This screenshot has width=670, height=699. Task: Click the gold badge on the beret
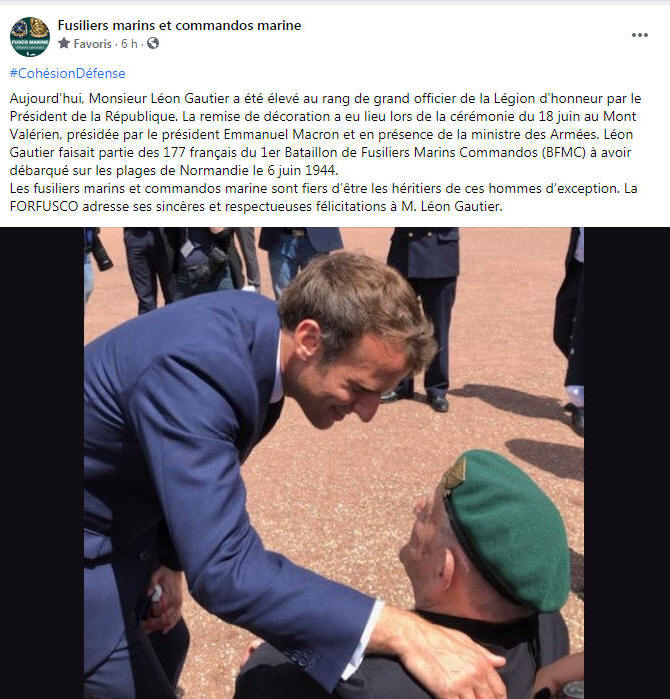[454, 476]
